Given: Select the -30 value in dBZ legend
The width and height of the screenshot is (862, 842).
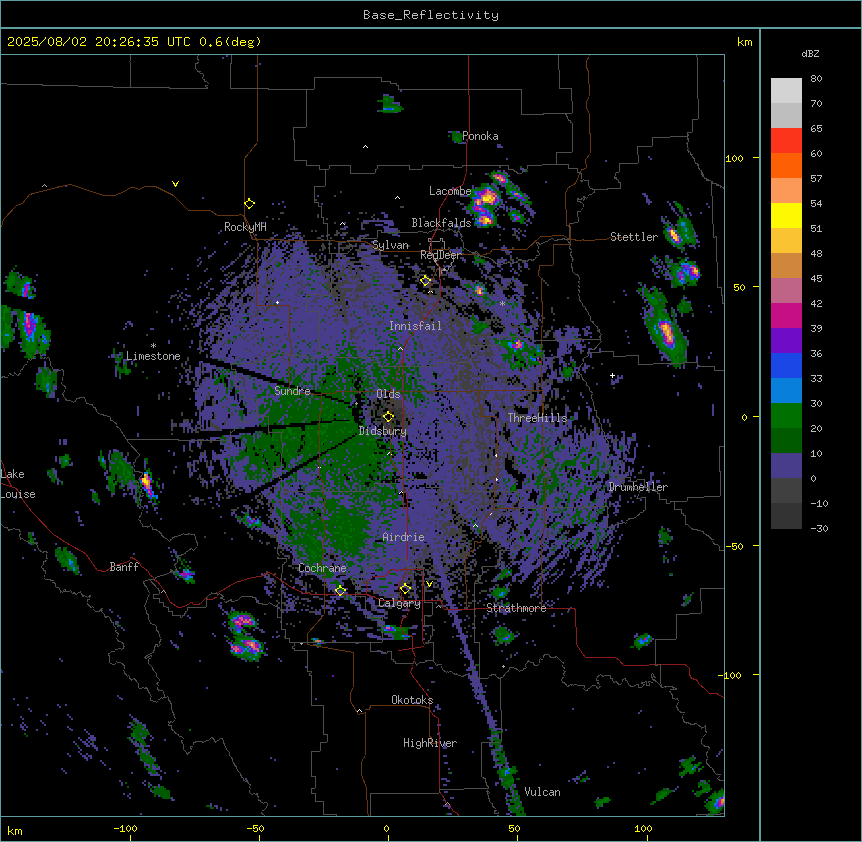Looking at the screenshot, I should [819, 528].
